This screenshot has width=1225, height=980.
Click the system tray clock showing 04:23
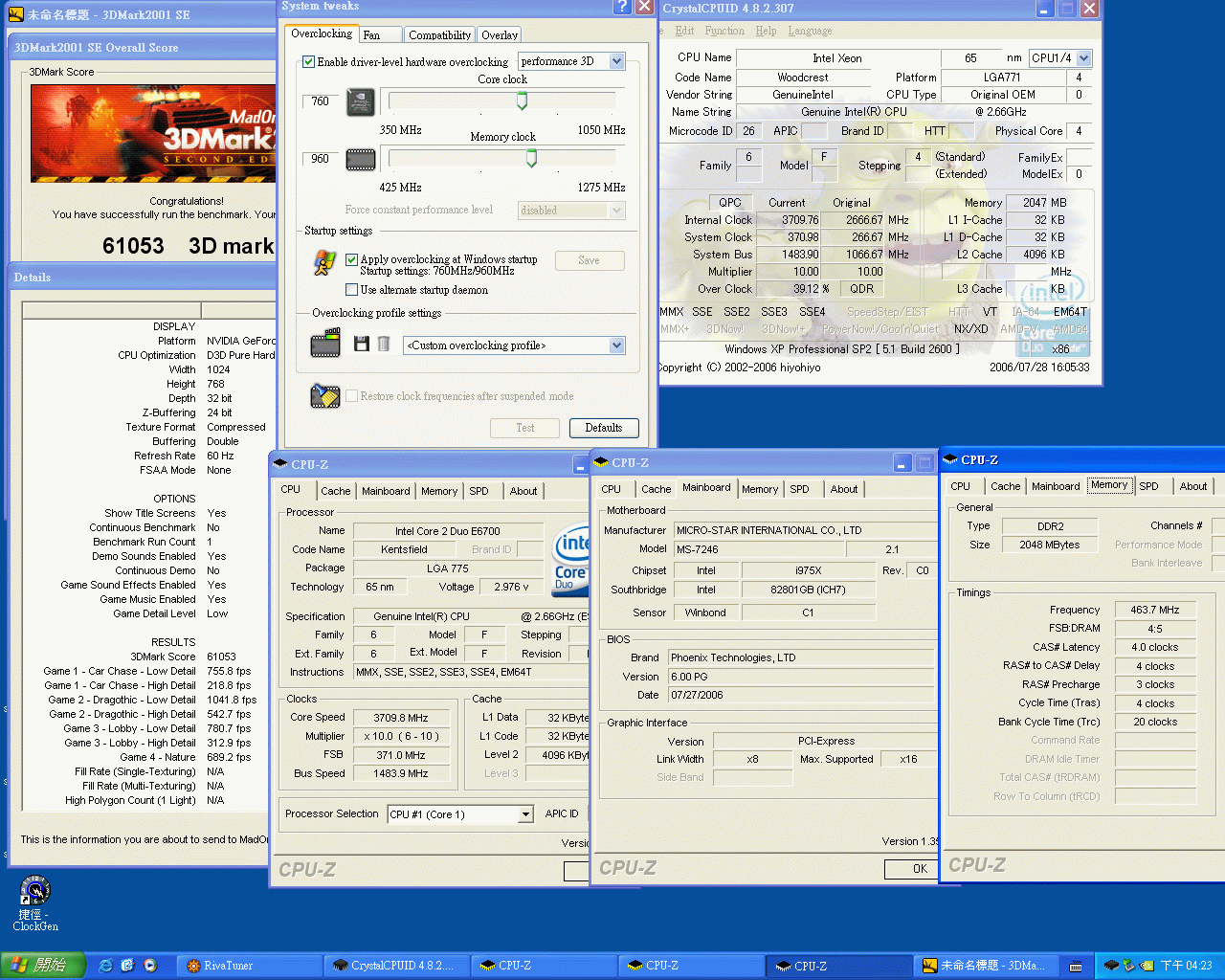point(1186,966)
